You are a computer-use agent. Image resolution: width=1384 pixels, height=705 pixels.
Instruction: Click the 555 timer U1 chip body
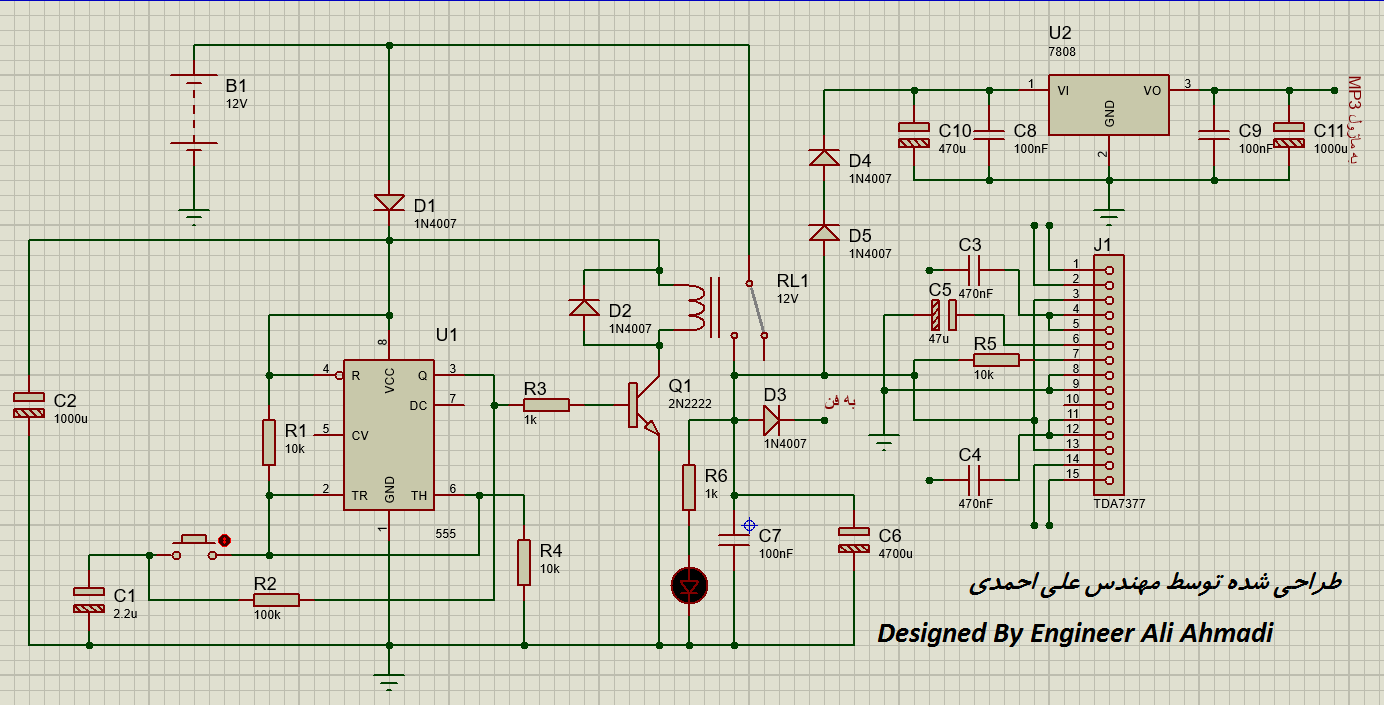pos(389,435)
